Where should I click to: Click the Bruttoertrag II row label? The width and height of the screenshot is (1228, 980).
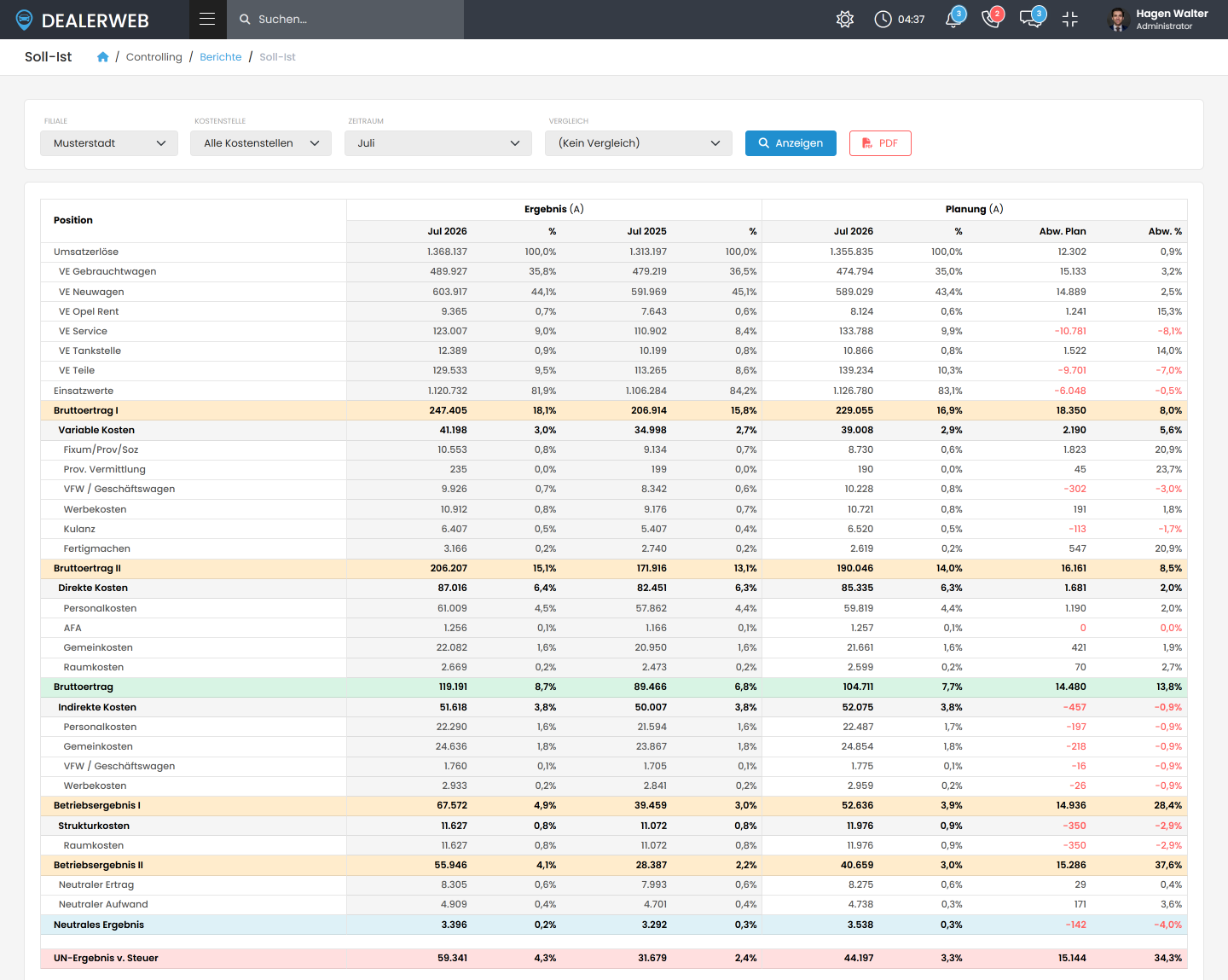click(x=87, y=568)
